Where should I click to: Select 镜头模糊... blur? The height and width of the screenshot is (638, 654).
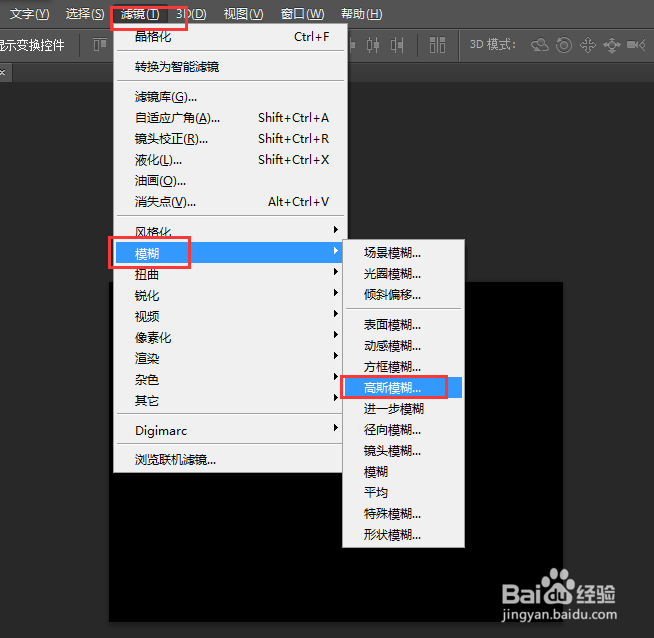(x=403, y=451)
